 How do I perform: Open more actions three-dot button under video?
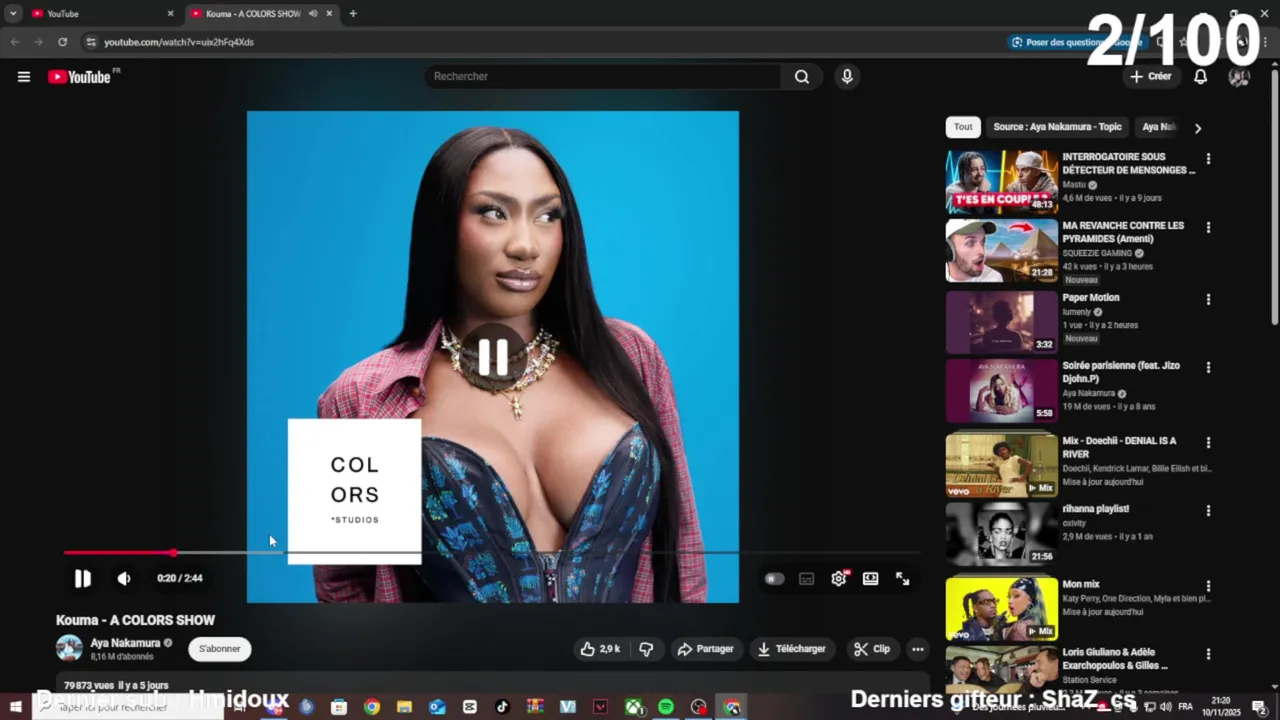917,649
